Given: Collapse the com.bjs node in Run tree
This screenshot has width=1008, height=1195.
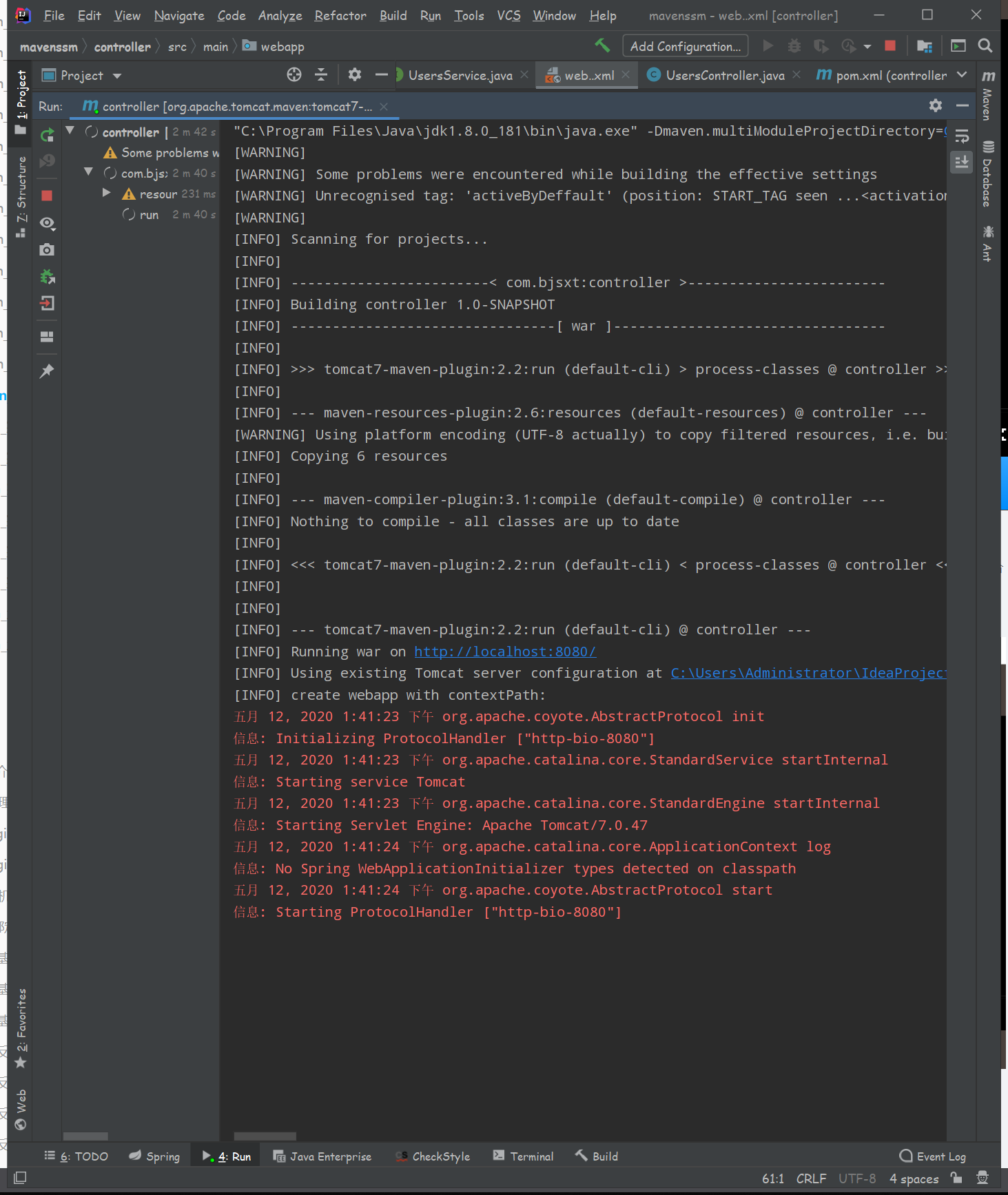Looking at the screenshot, I should tap(88, 172).
